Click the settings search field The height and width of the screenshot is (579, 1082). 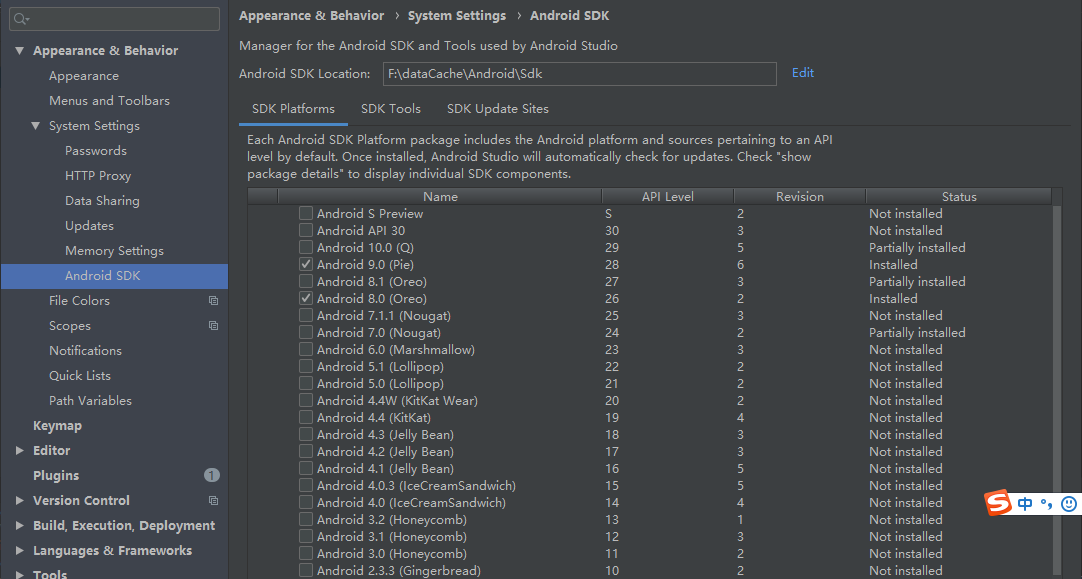point(115,19)
